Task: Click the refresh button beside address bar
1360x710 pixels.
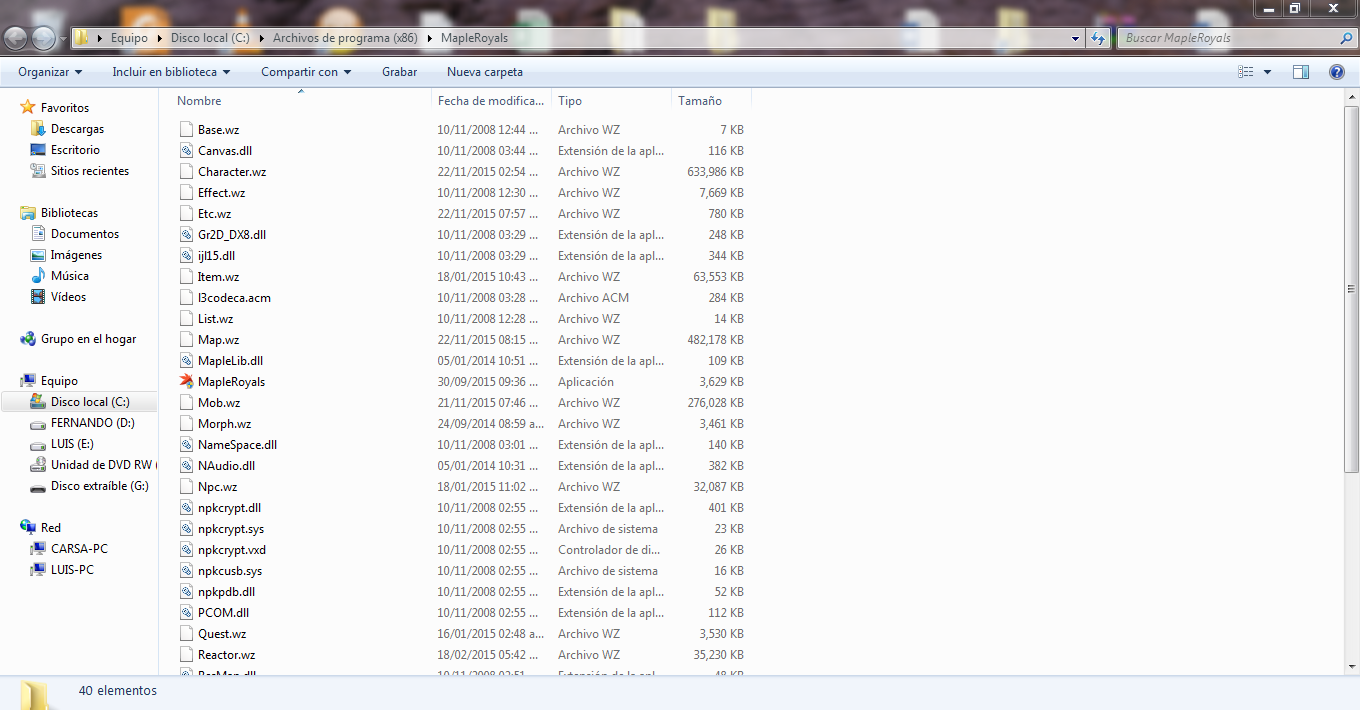Action: tap(1099, 38)
